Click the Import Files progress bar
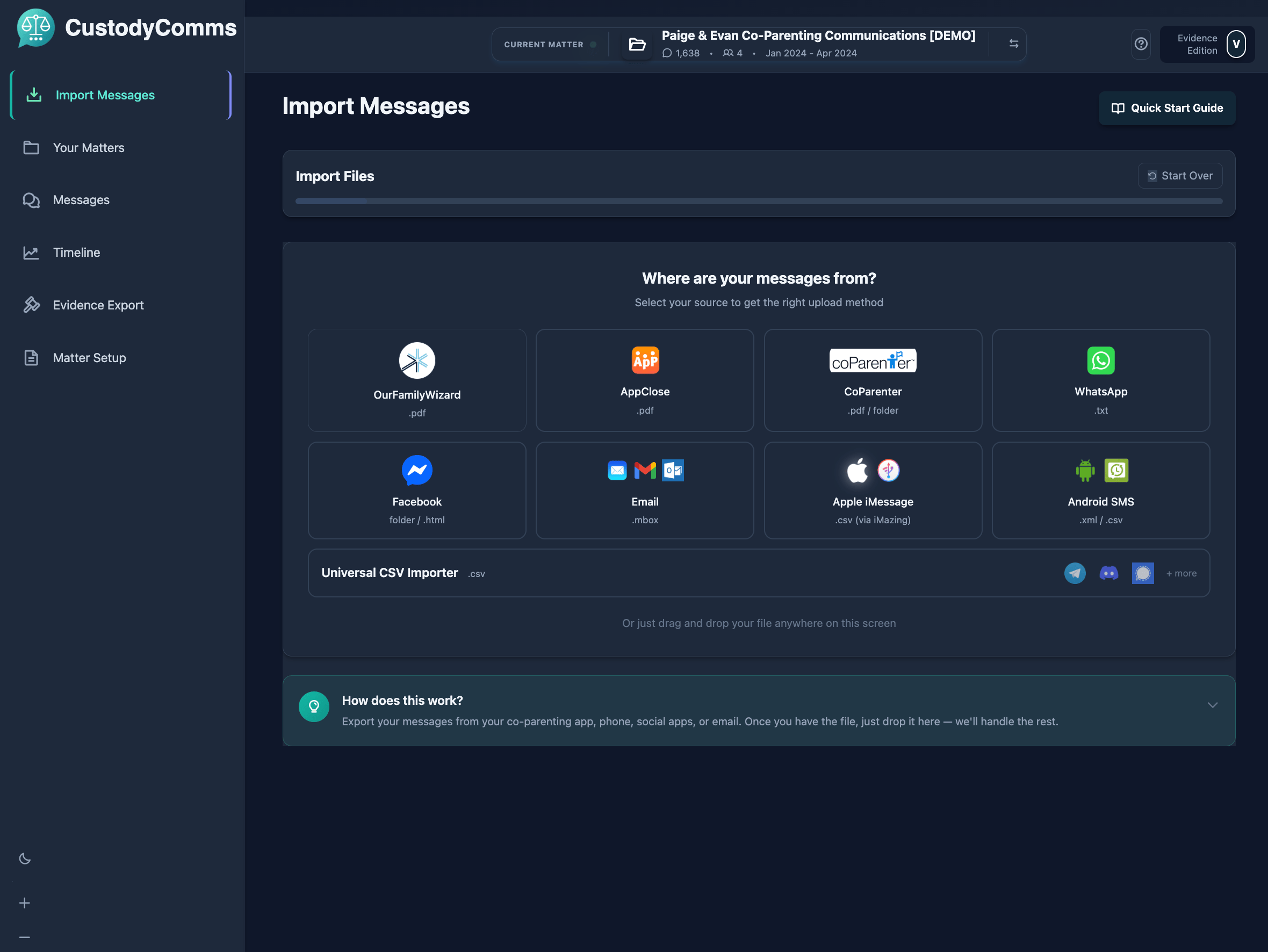1268x952 pixels. click(x=759, y=201)
